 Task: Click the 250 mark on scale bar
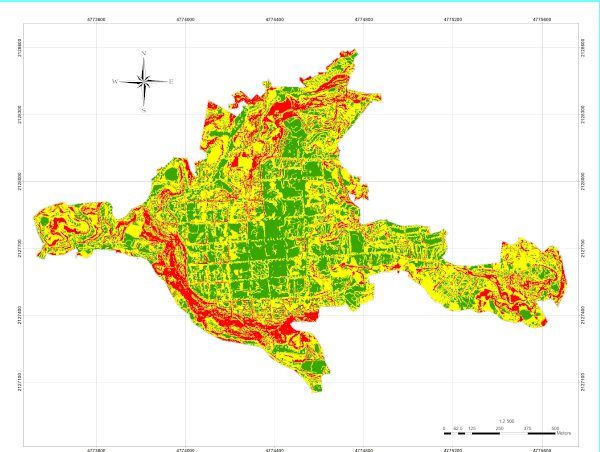click(499, 427)
